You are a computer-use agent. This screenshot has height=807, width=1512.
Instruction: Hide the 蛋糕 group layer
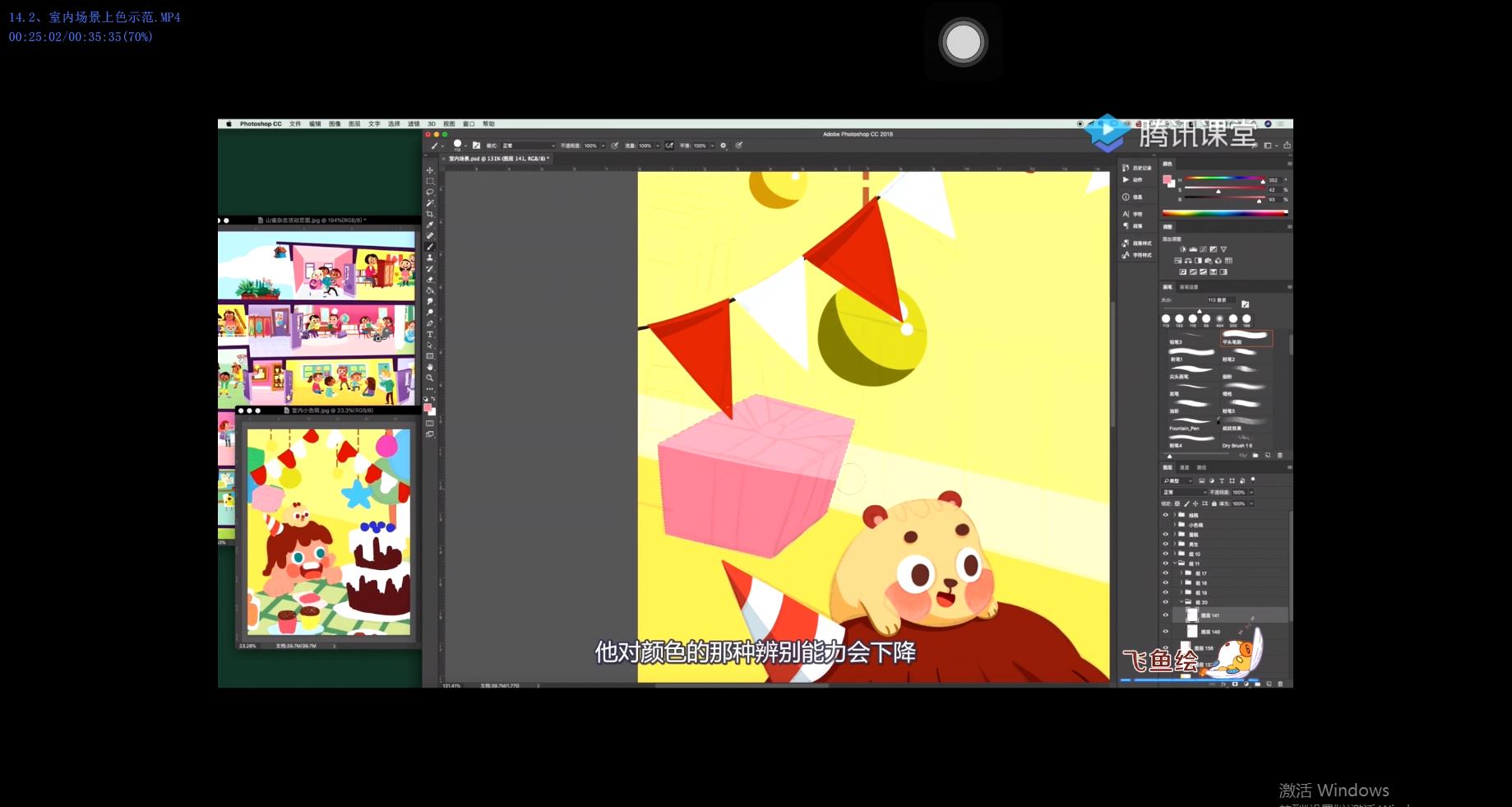(1166, 534)
